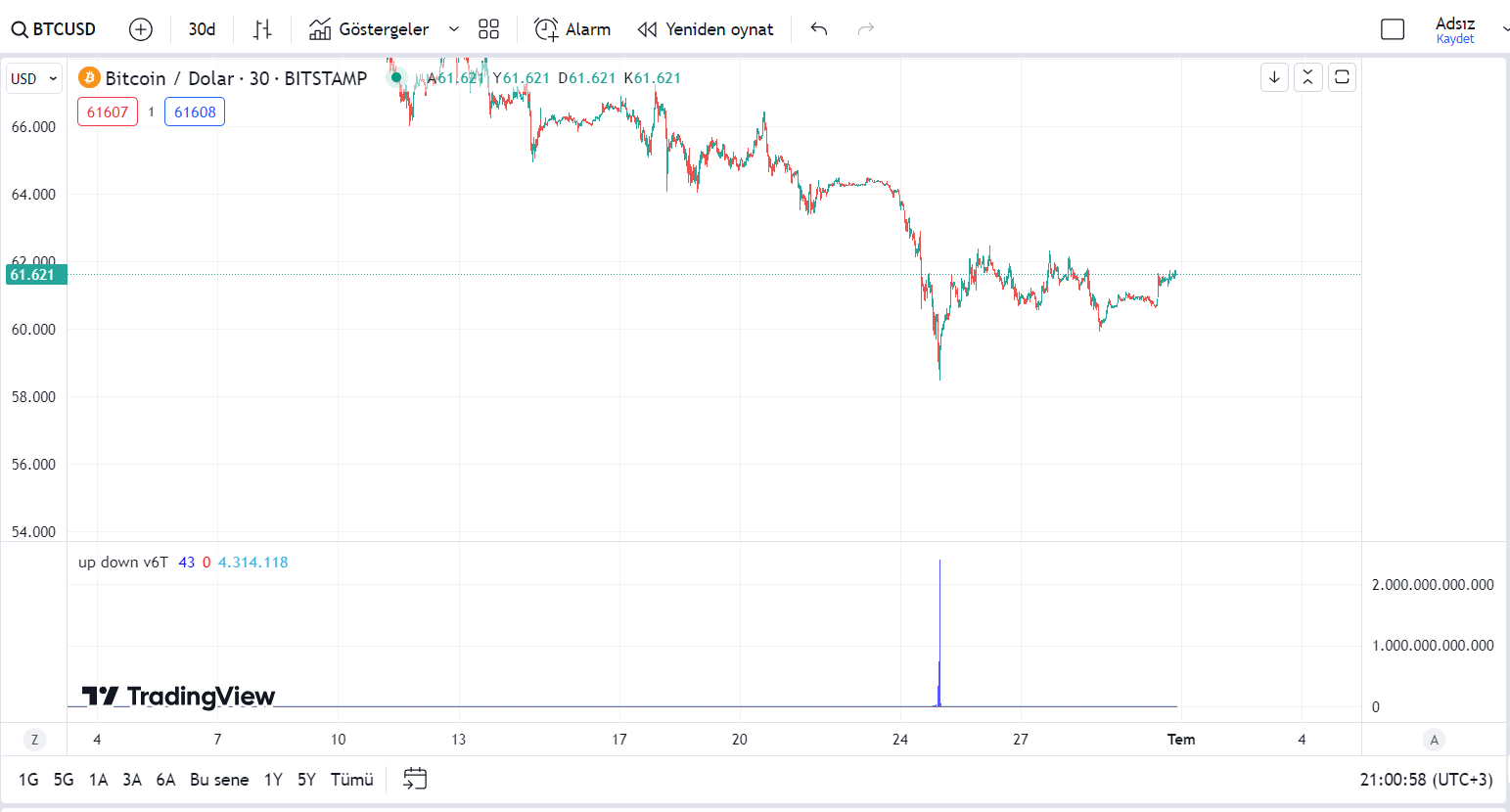Expand the favorite indicators chevron next to Göstergeler
The image size is (1510, 812).
tap(454, 29)
